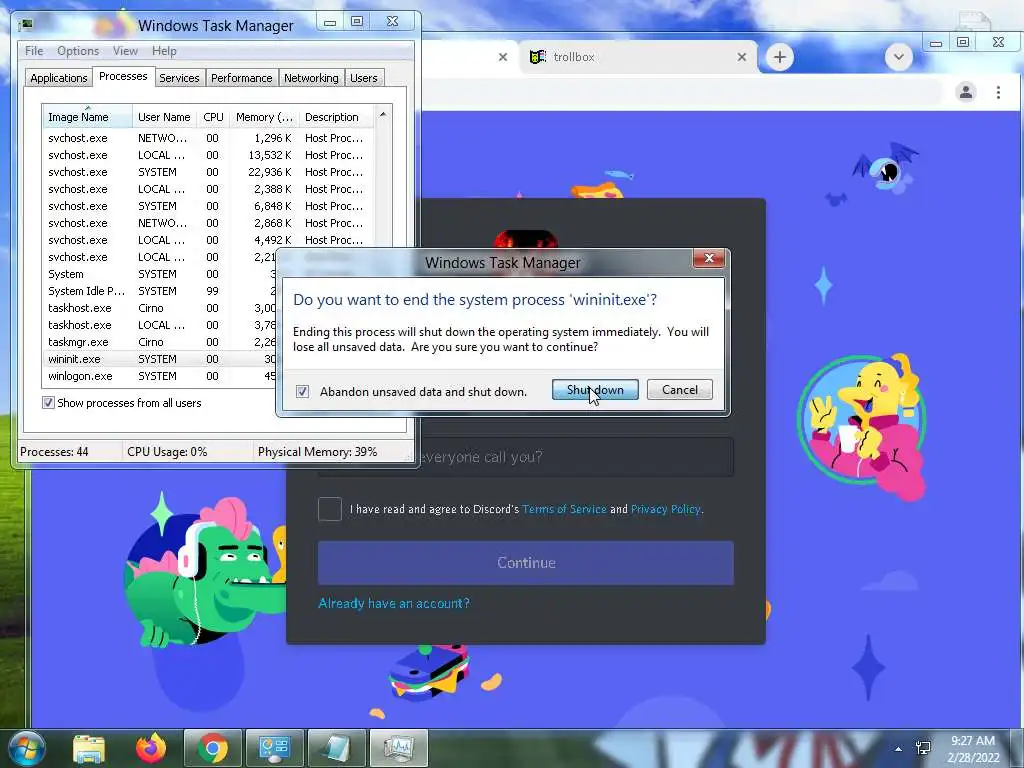
Task: Open the Chrome profile avatar icon
Action: pos(966,92)
